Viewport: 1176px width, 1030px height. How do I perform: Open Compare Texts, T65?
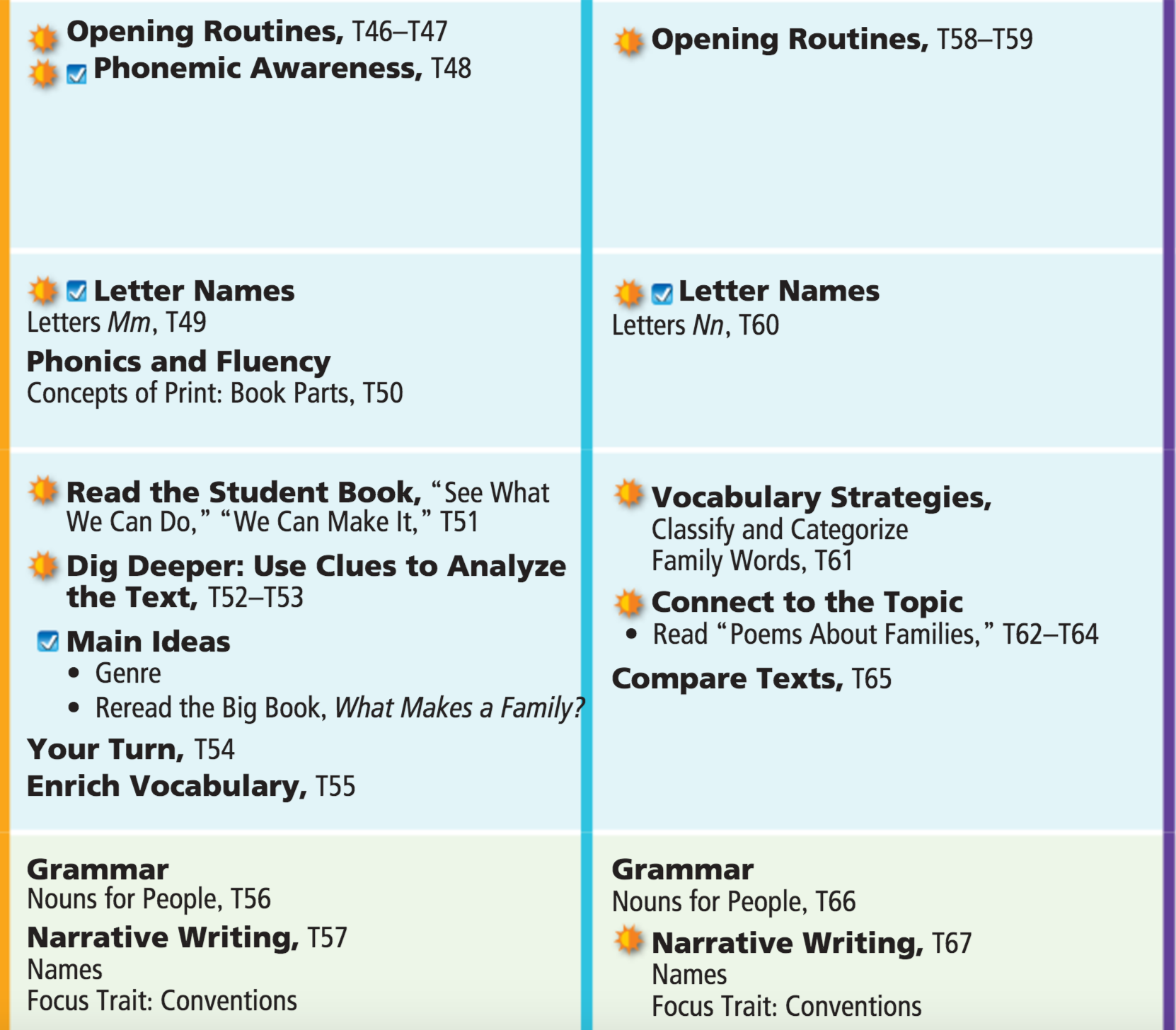coord(751,679)
